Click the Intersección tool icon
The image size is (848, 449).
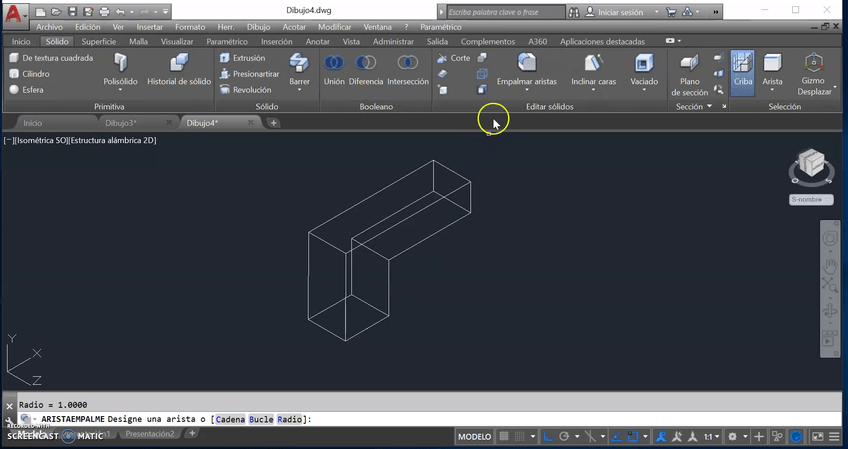pyautogui.click(x=407, y=63)
